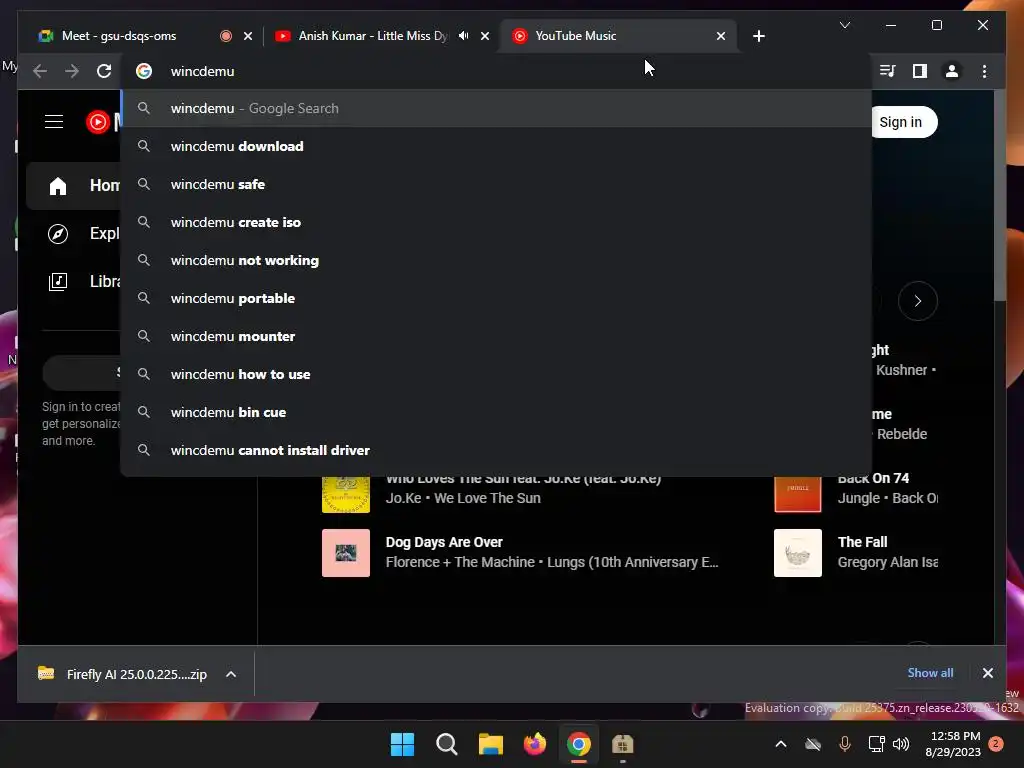Launch Firefox from the taskbar
This screenshot has height=768, width=1024.
tap(535, 744)
